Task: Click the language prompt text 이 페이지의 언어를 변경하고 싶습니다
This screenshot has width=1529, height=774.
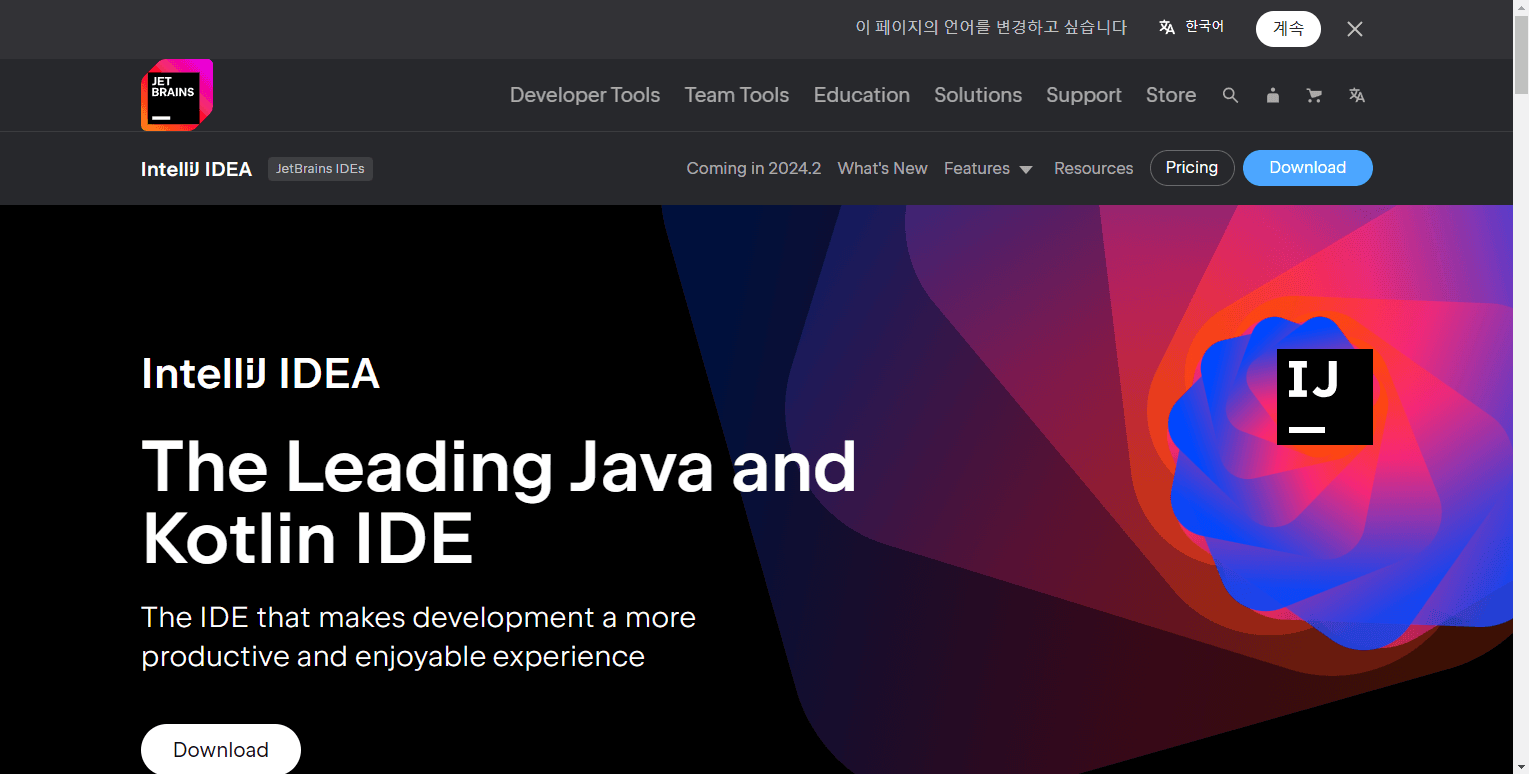Action: click(x=991, y=28)
